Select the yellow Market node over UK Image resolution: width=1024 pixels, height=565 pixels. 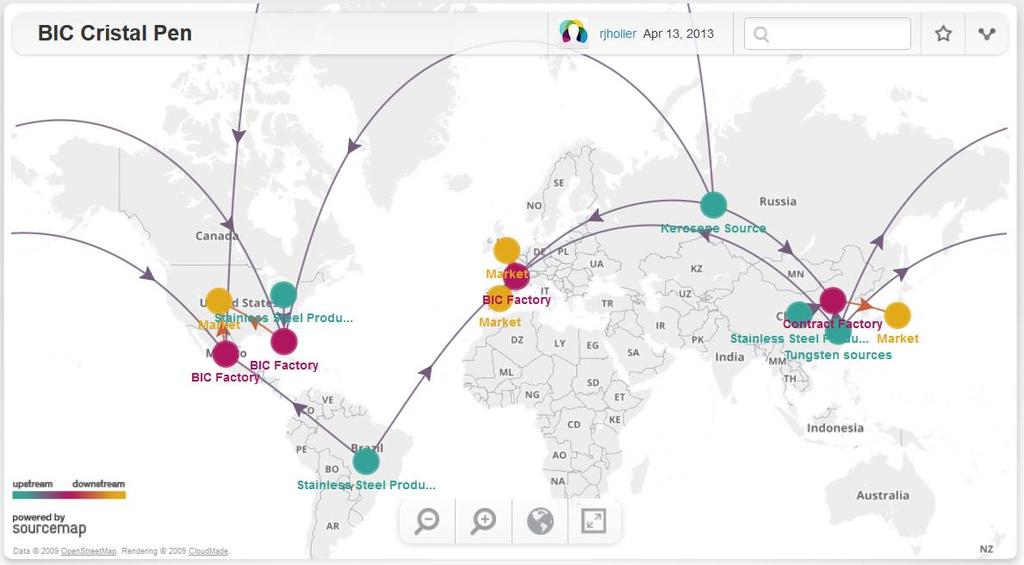(507, 250)
